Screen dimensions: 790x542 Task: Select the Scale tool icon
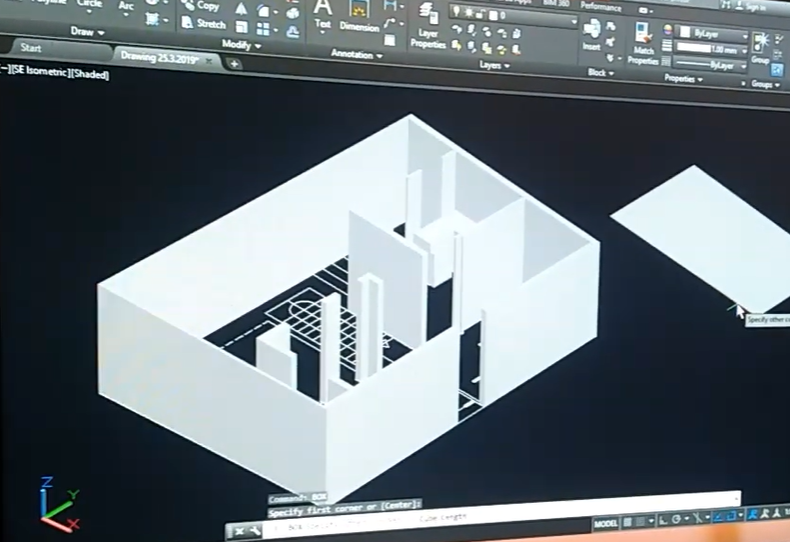click(242, 27)
